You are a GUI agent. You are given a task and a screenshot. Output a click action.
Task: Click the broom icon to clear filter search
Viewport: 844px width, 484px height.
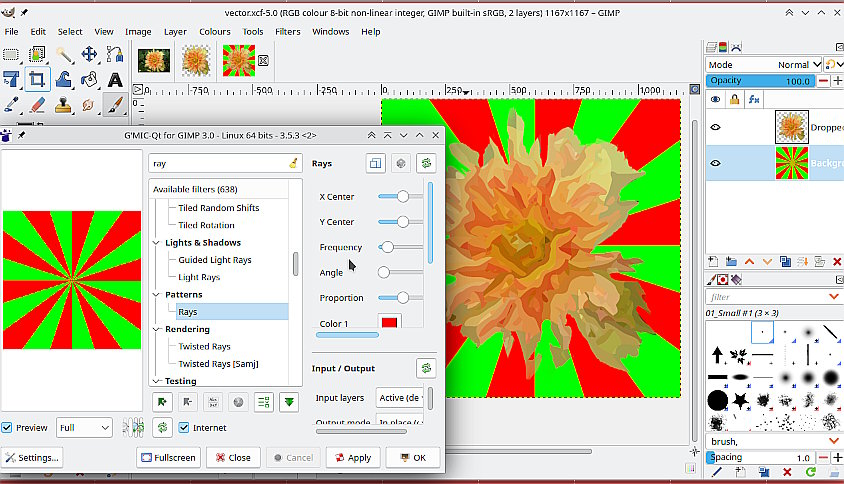coord(292,163)
